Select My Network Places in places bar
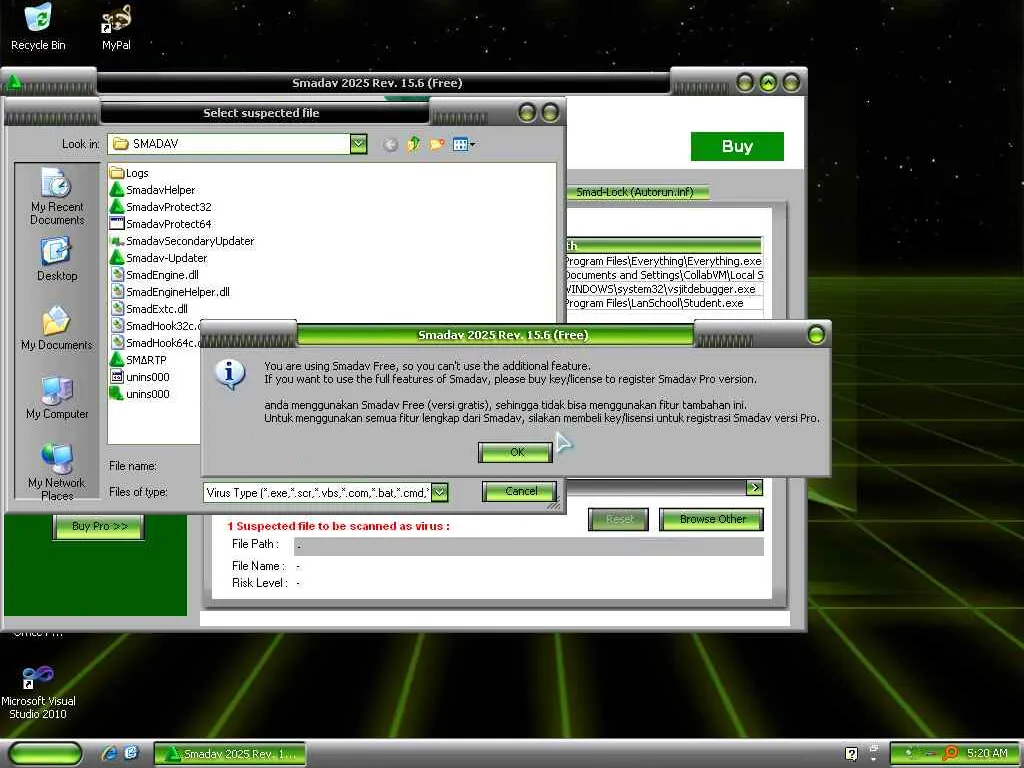This screenshot has height=768, width=1024. [57, 472]
